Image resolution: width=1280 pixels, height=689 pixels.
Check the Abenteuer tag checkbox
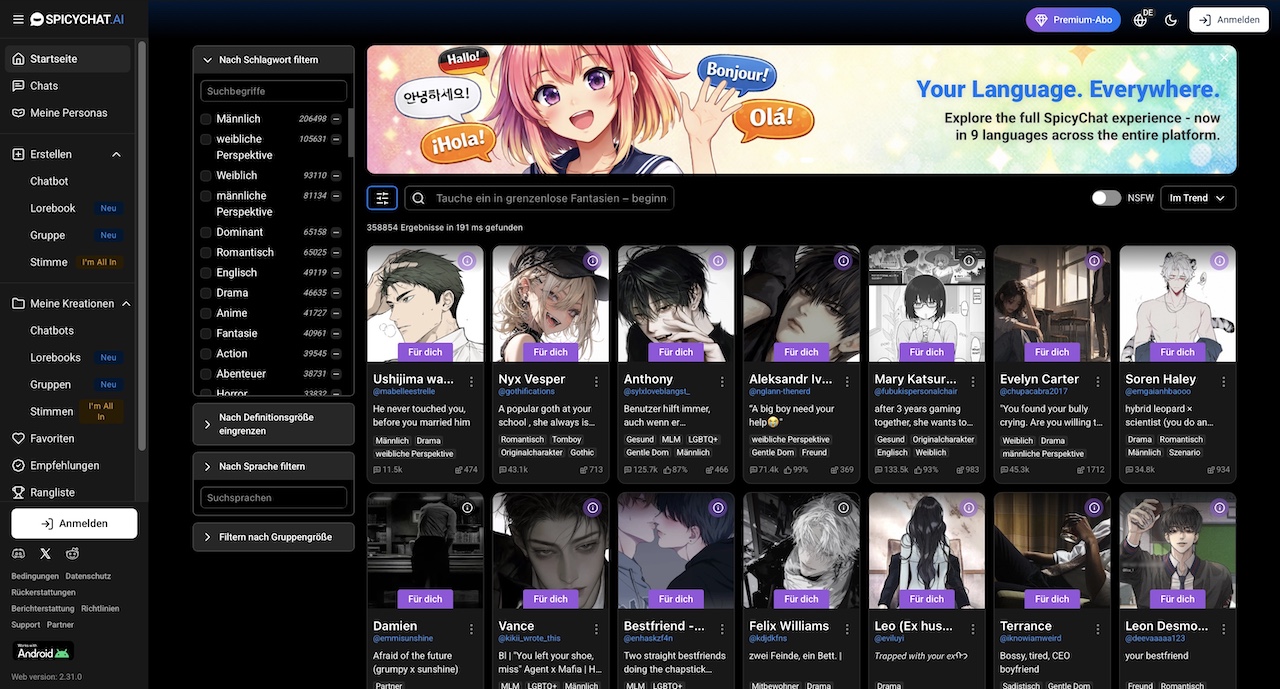[x=206, y=373]
